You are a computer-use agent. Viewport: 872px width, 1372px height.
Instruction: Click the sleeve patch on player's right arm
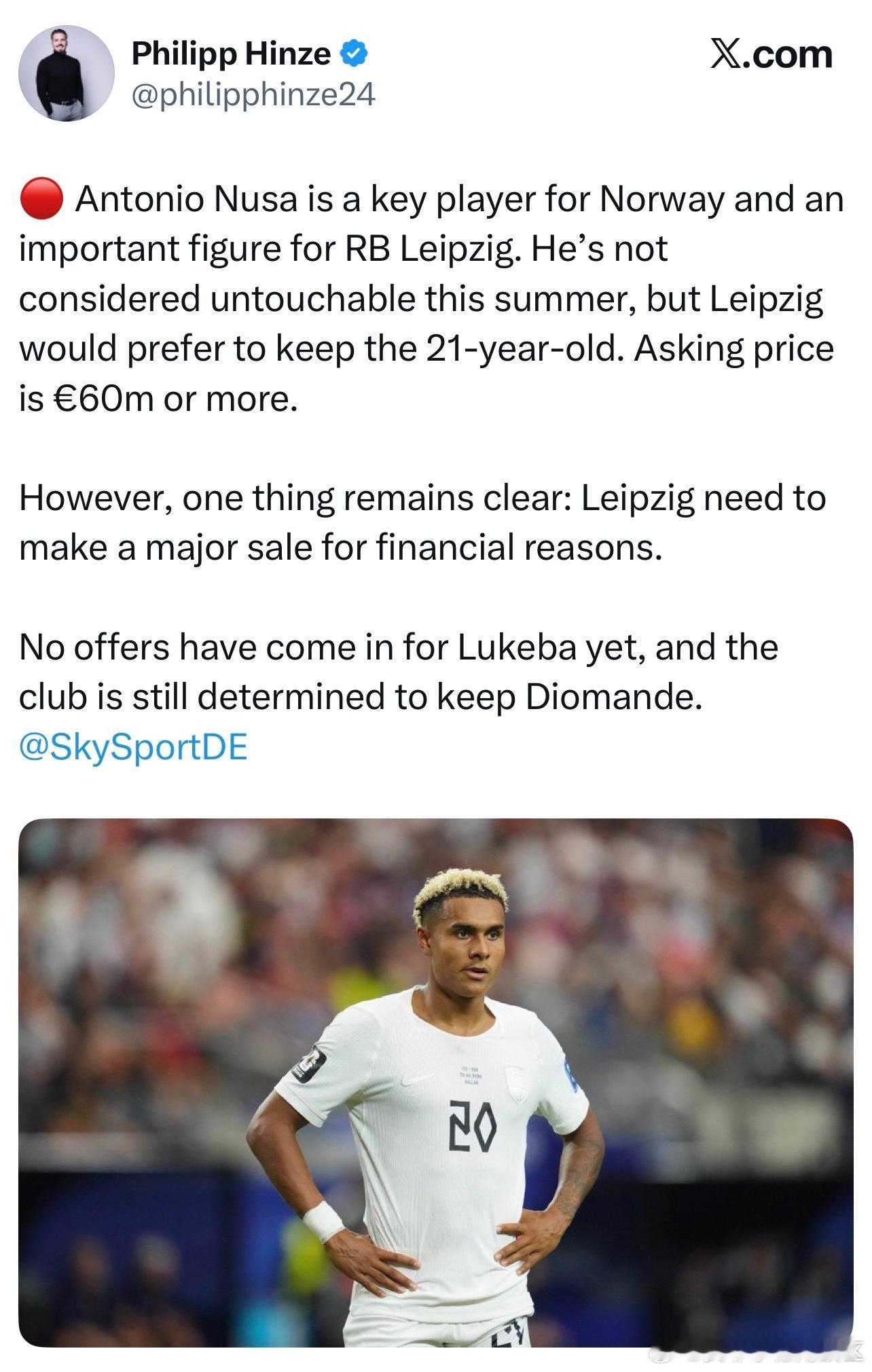click(x=309, y=1063)
